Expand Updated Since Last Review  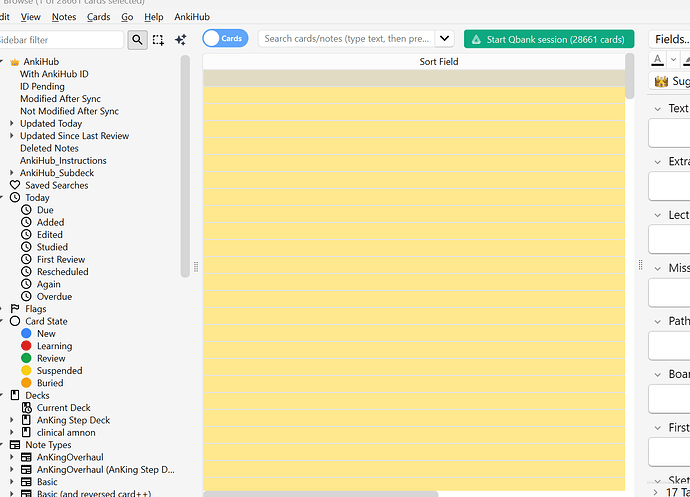[x=12, y=136]
